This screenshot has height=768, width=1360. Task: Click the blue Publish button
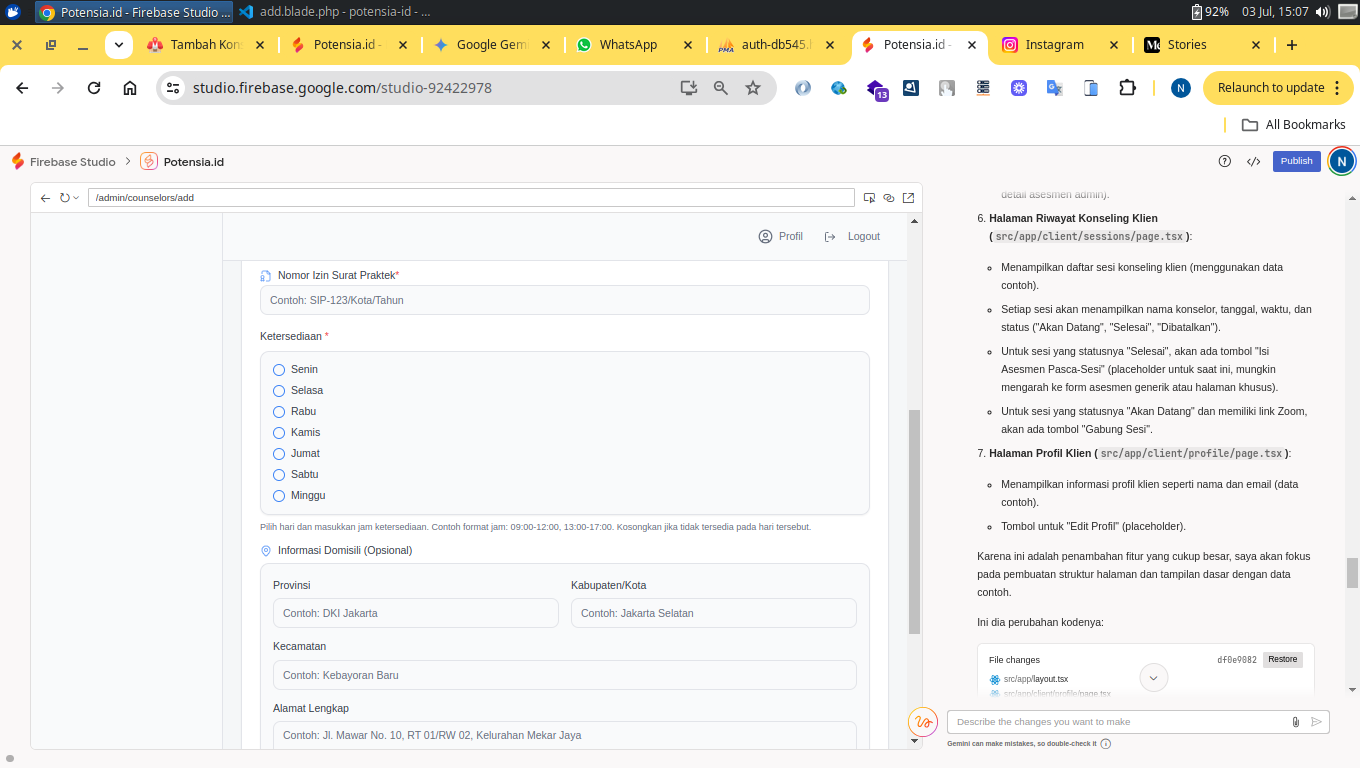1296,161
